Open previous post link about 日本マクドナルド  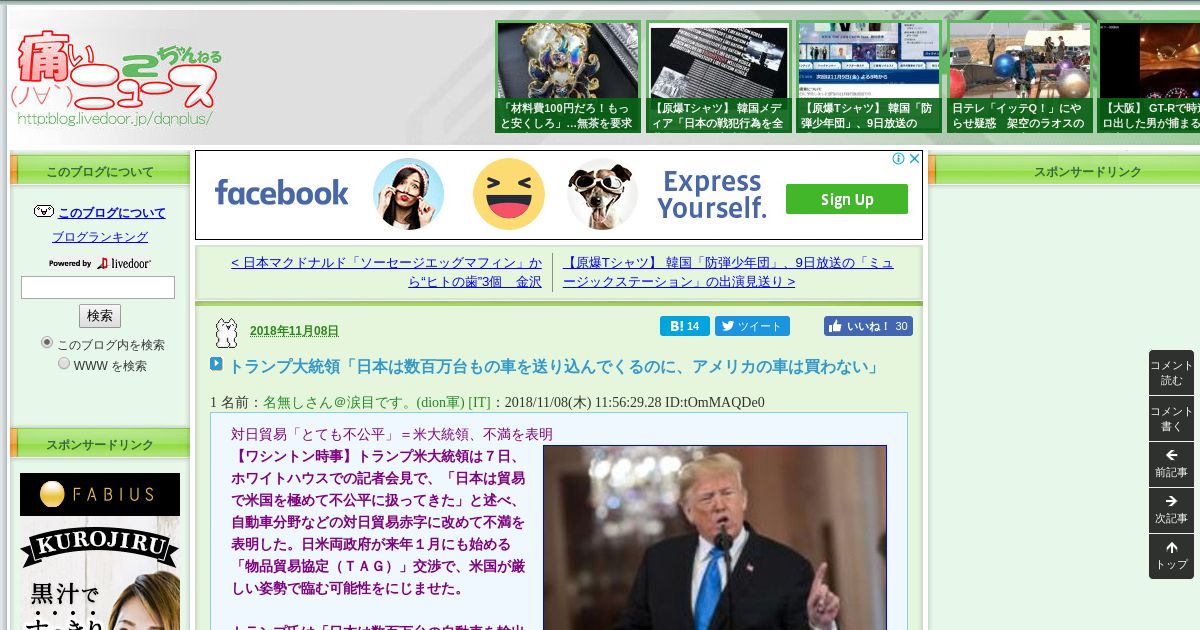[x=386, y=272]
